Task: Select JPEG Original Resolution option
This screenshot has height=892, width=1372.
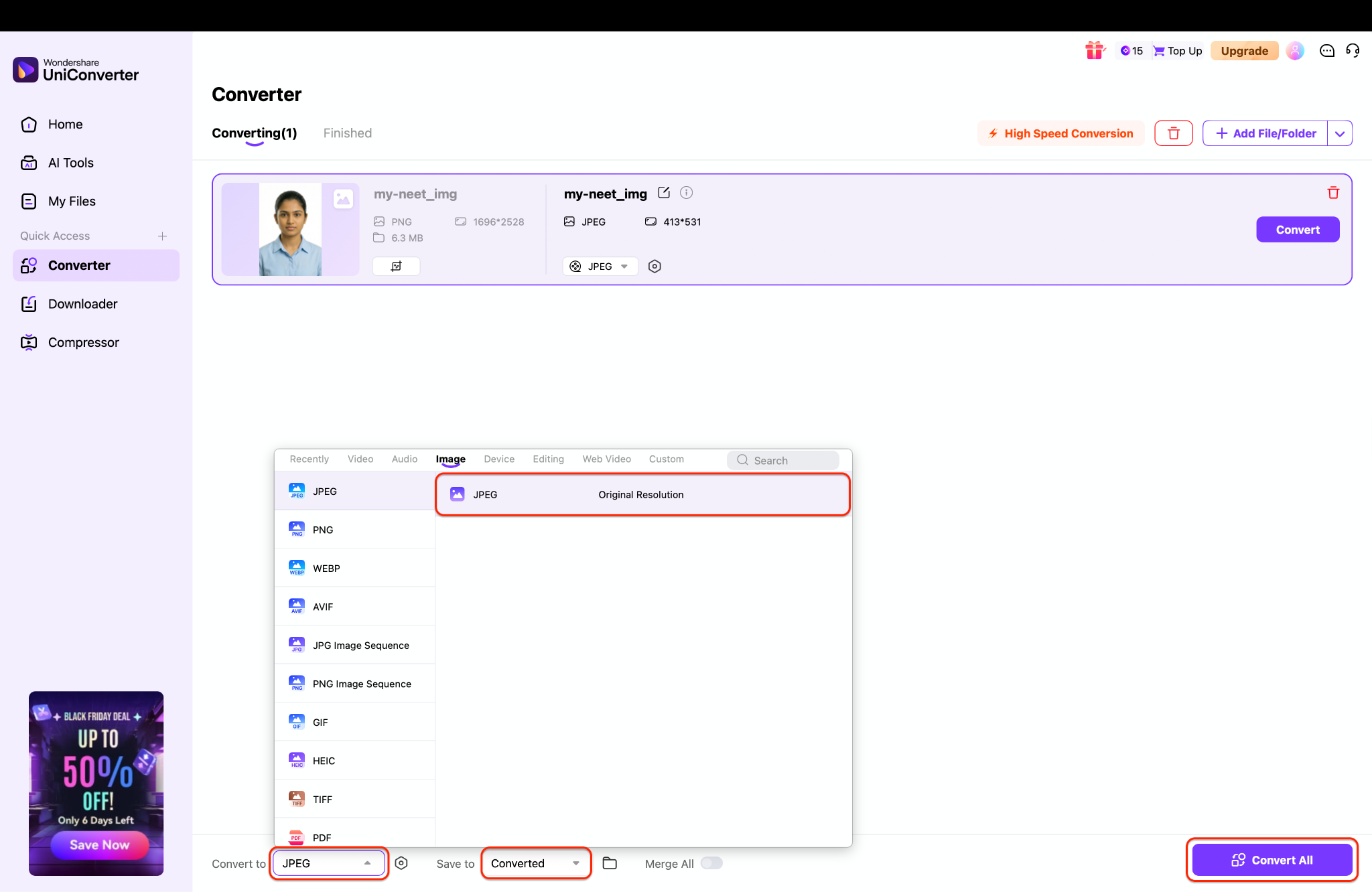Action: tap(641, 494)
